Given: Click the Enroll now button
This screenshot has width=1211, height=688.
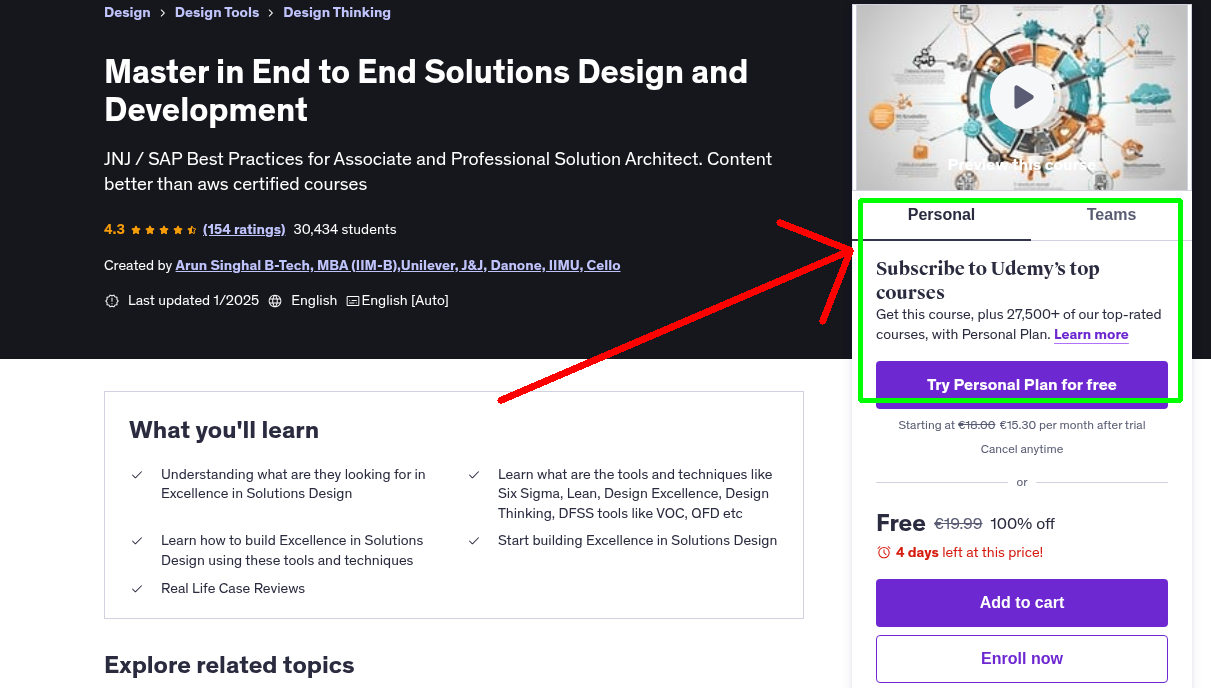Looking at the screenshot, I should tap(1022, 659).
